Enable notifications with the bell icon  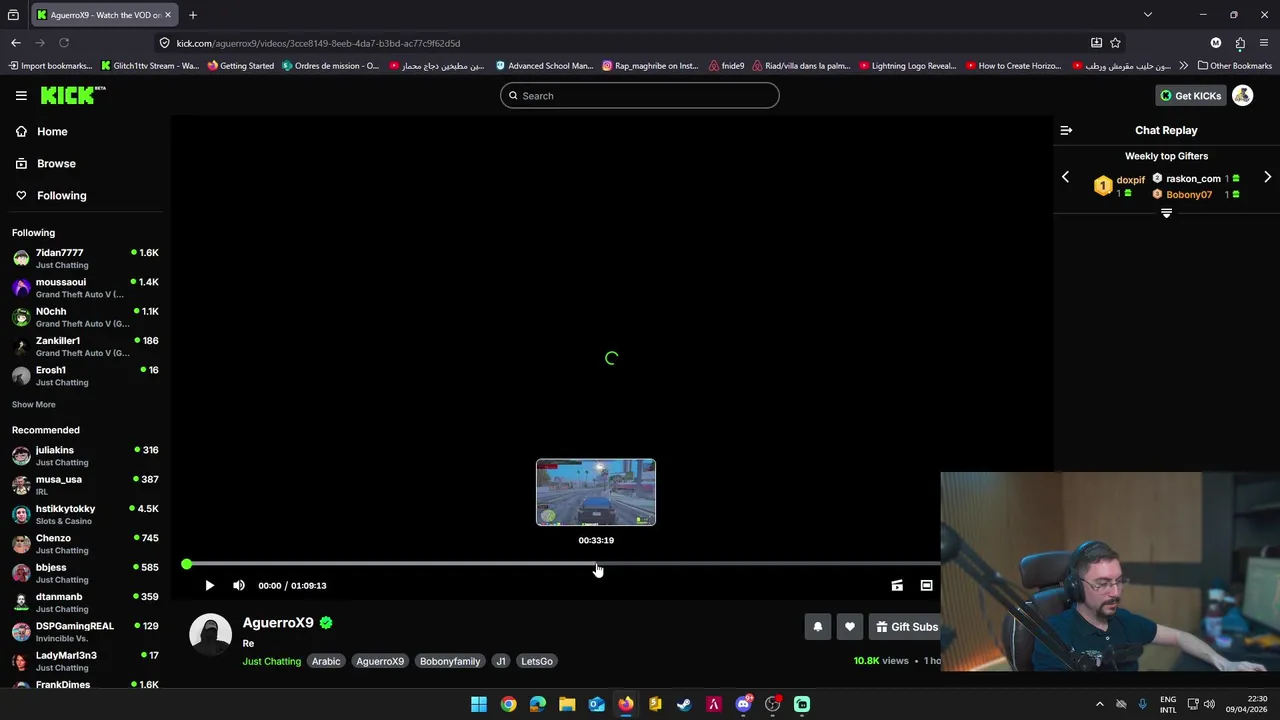tap(817, 627)
